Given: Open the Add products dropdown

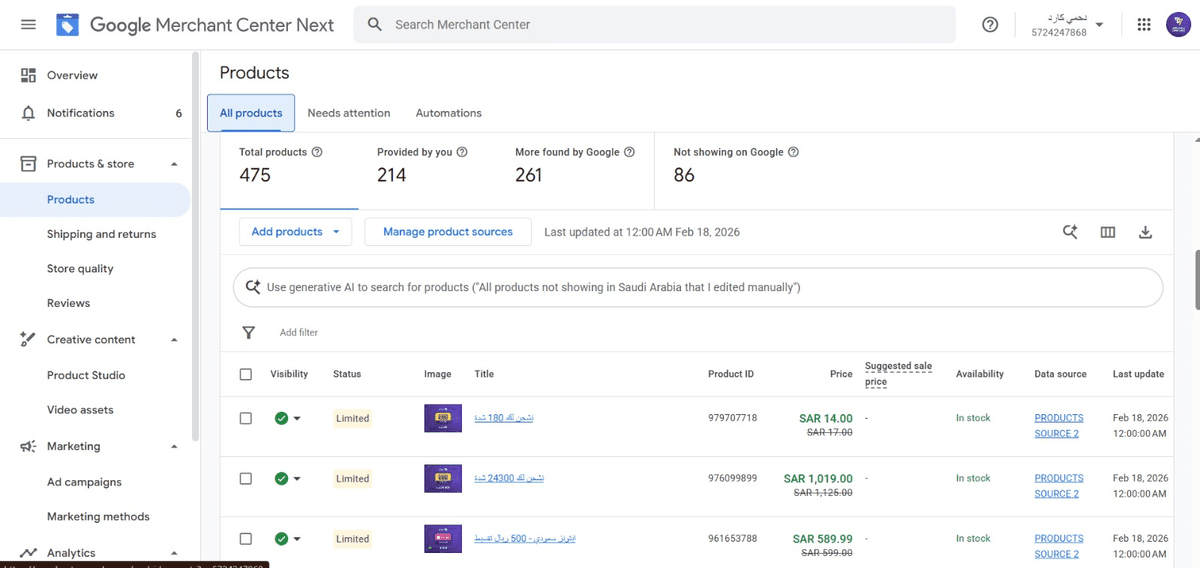Looking at the screenshot, I should 295,232.
